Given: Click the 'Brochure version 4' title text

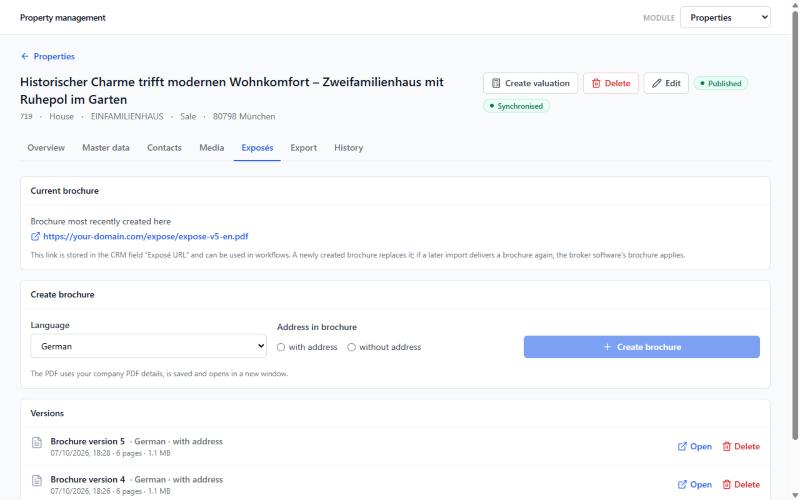Looking at the screenshot, I should [x=87, y=480].
